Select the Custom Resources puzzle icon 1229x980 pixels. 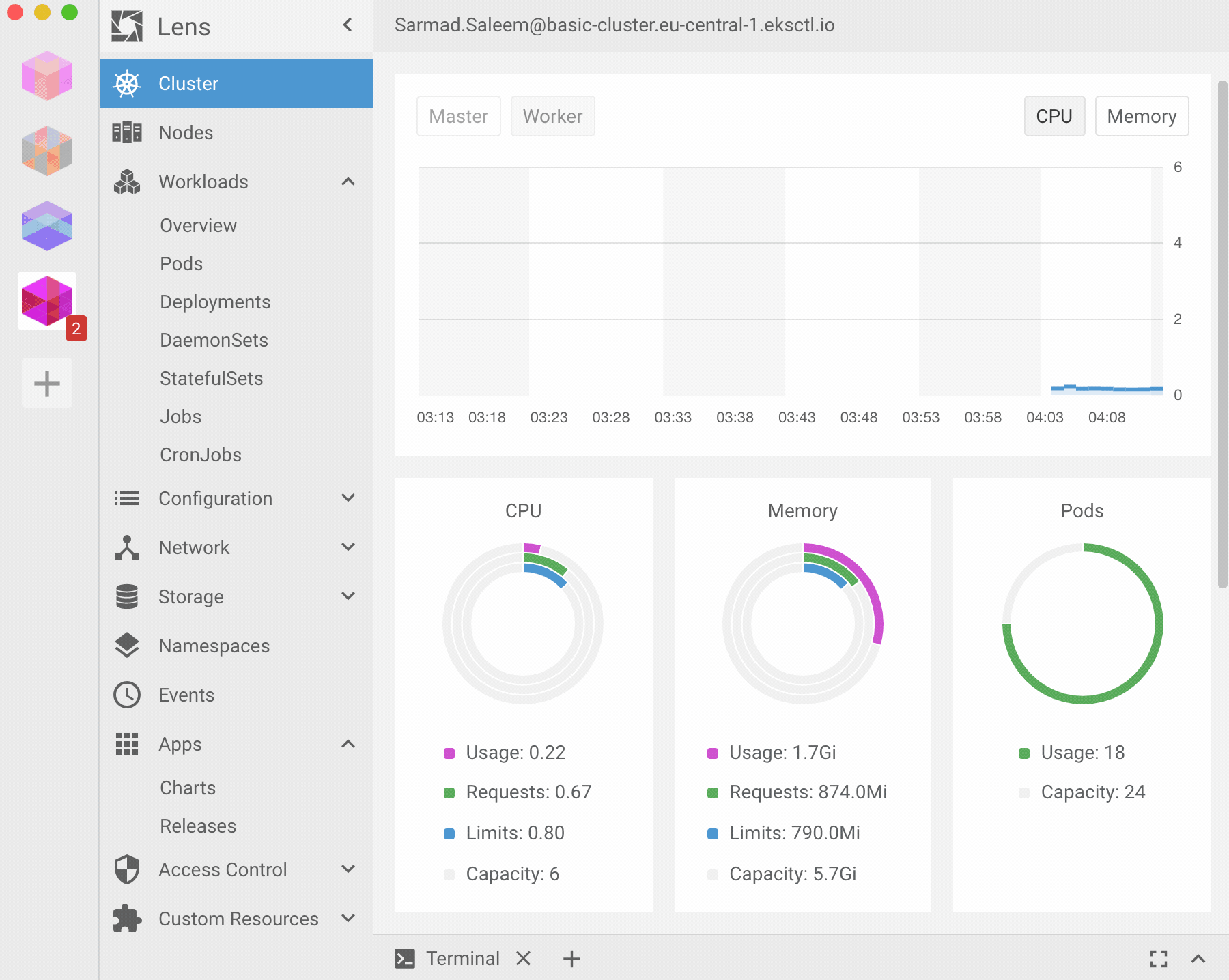coord(127,919)
